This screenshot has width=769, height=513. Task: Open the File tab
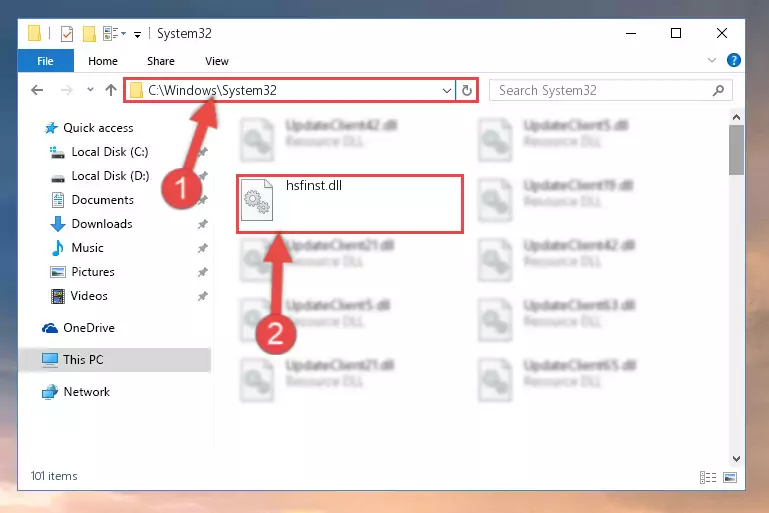[45, 61]
